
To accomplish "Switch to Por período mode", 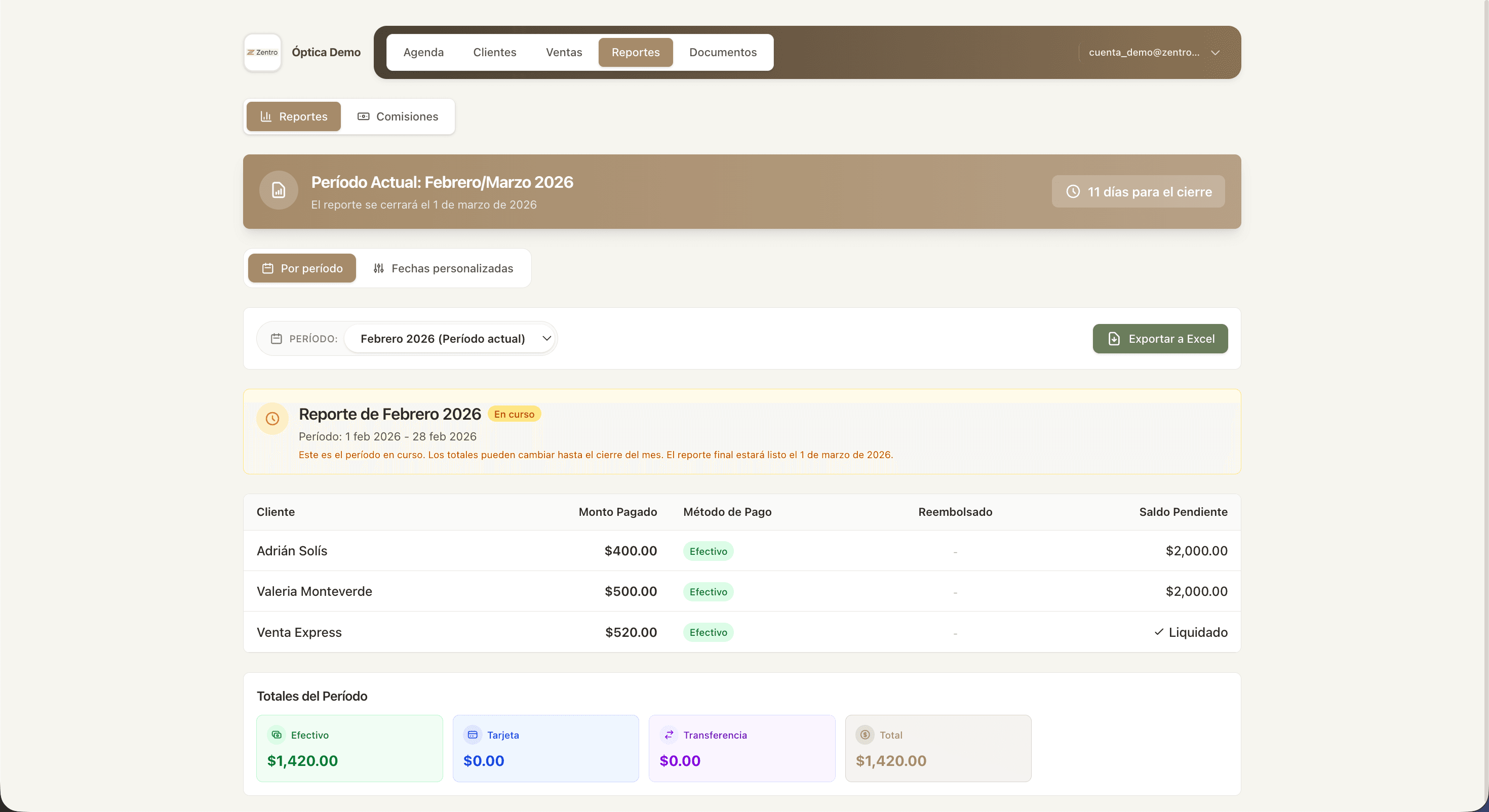I will [x=302, y=268].
